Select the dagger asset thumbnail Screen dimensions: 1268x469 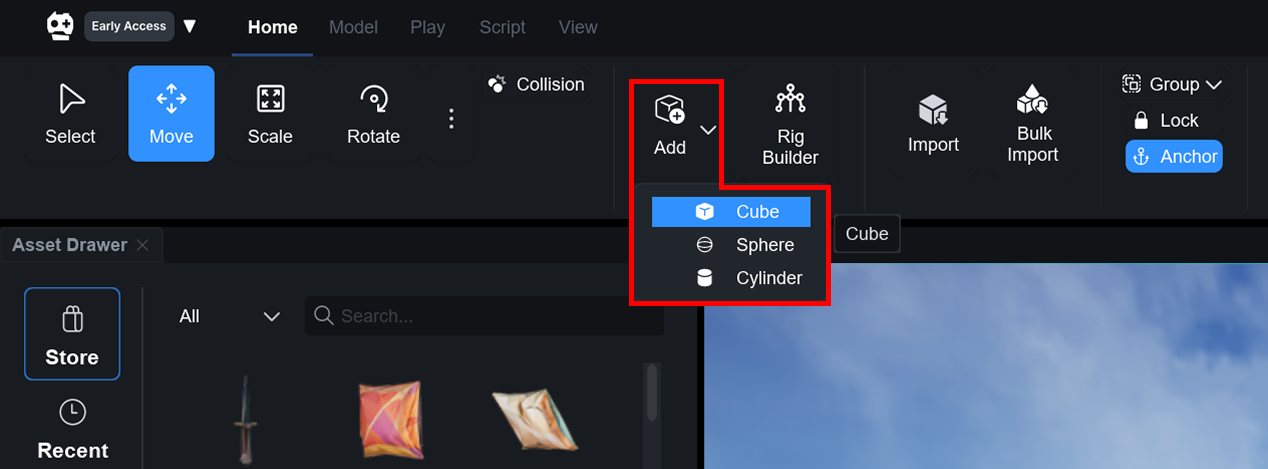244,418
